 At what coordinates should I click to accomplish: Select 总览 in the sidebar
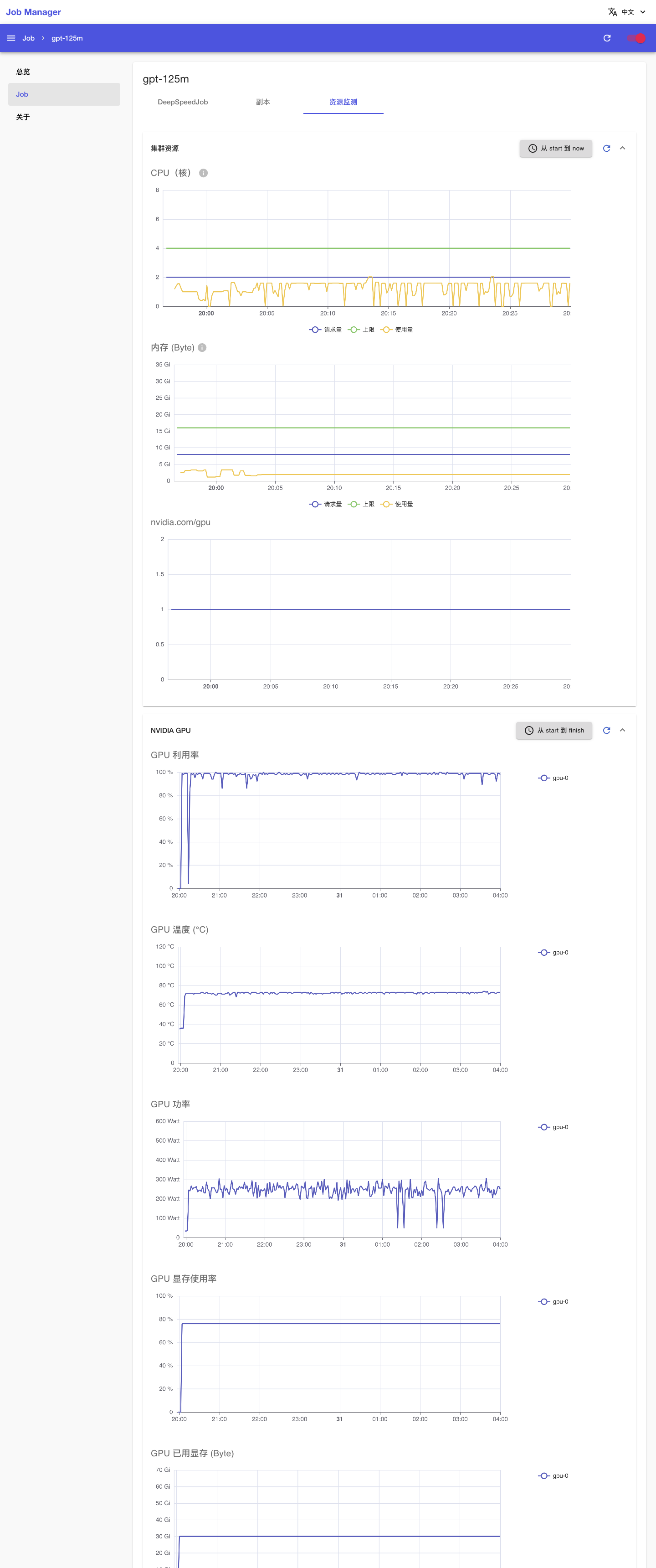[64, 72]
